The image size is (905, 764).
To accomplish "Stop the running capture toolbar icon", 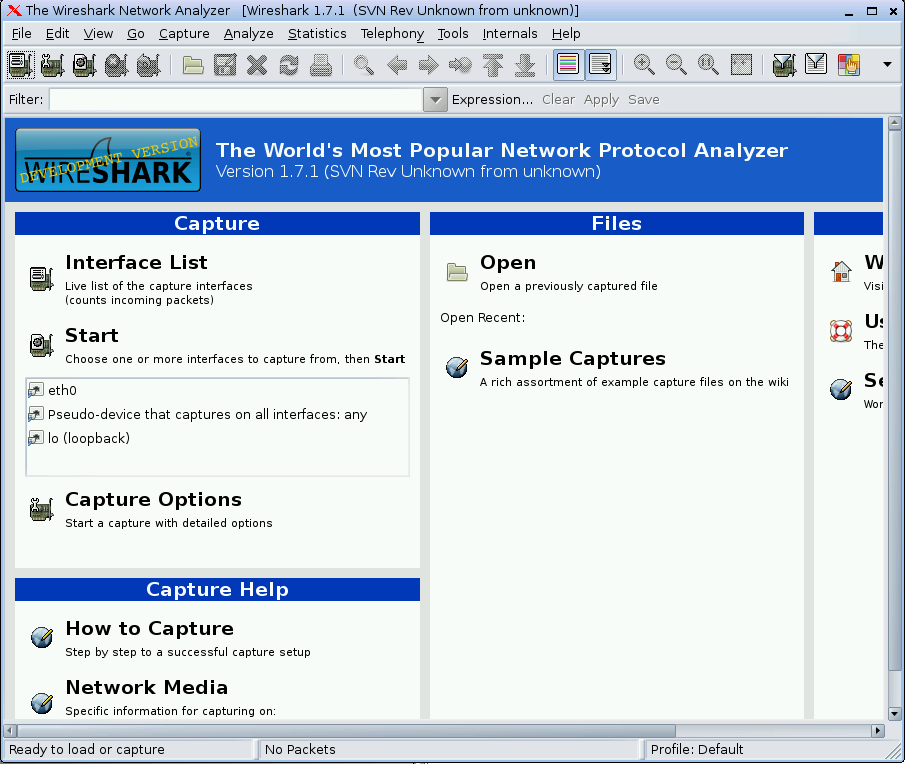I will click(116, 65).
